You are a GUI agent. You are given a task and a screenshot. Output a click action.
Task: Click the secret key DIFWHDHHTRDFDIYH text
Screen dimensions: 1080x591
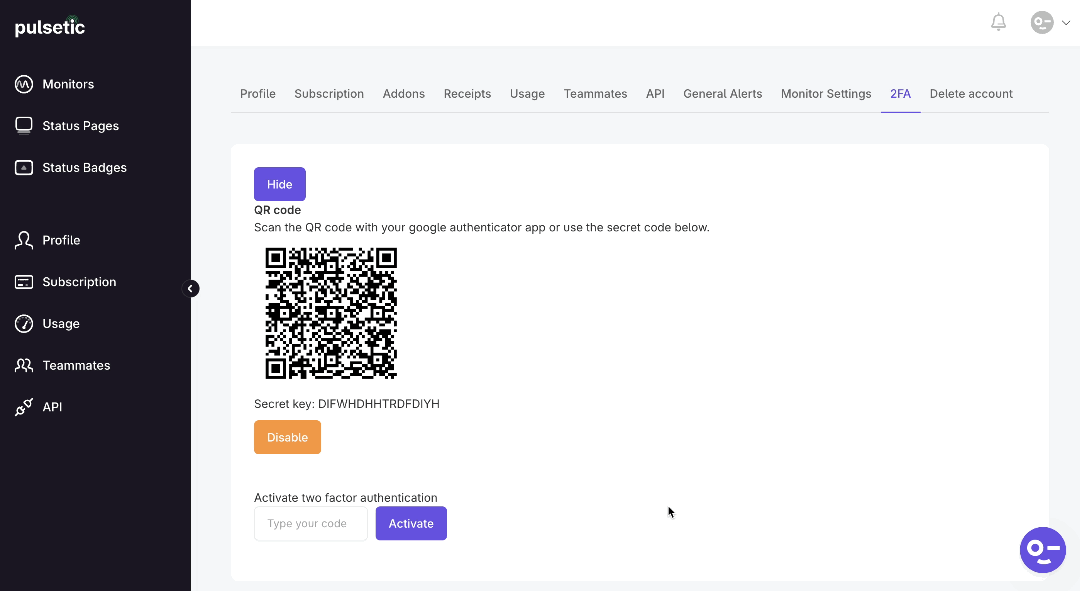point(379,404)
